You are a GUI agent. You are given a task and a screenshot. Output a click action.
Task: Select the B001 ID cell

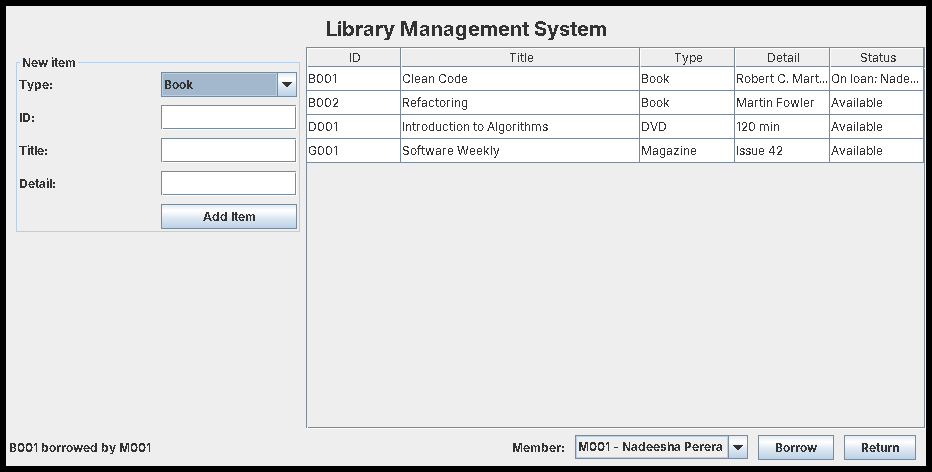point(354,78)
